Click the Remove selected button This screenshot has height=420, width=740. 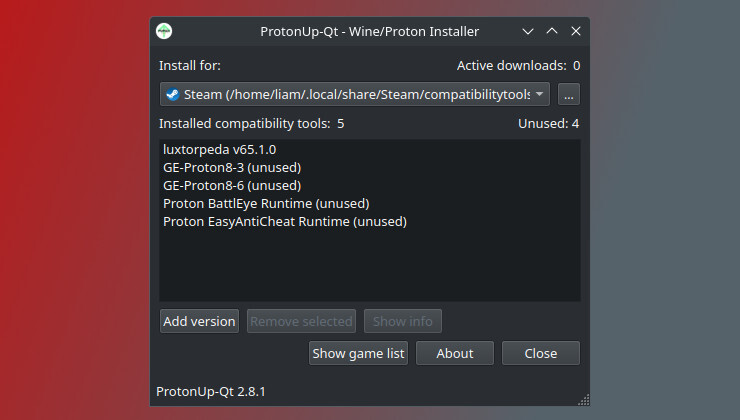pyautogui.click(x=301, y=321)
